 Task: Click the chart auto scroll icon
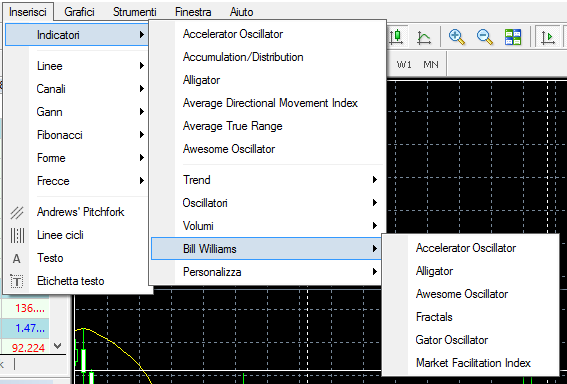547,37
